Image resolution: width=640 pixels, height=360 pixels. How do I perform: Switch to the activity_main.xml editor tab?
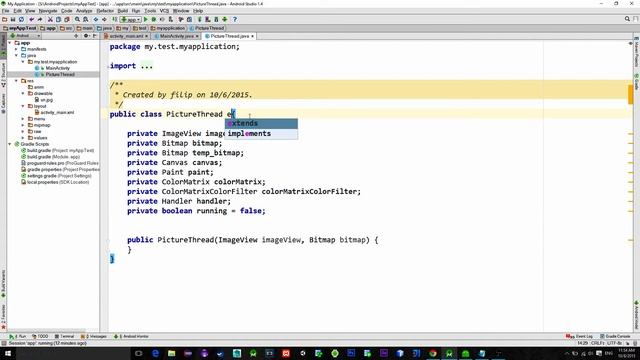click(126, 36)
